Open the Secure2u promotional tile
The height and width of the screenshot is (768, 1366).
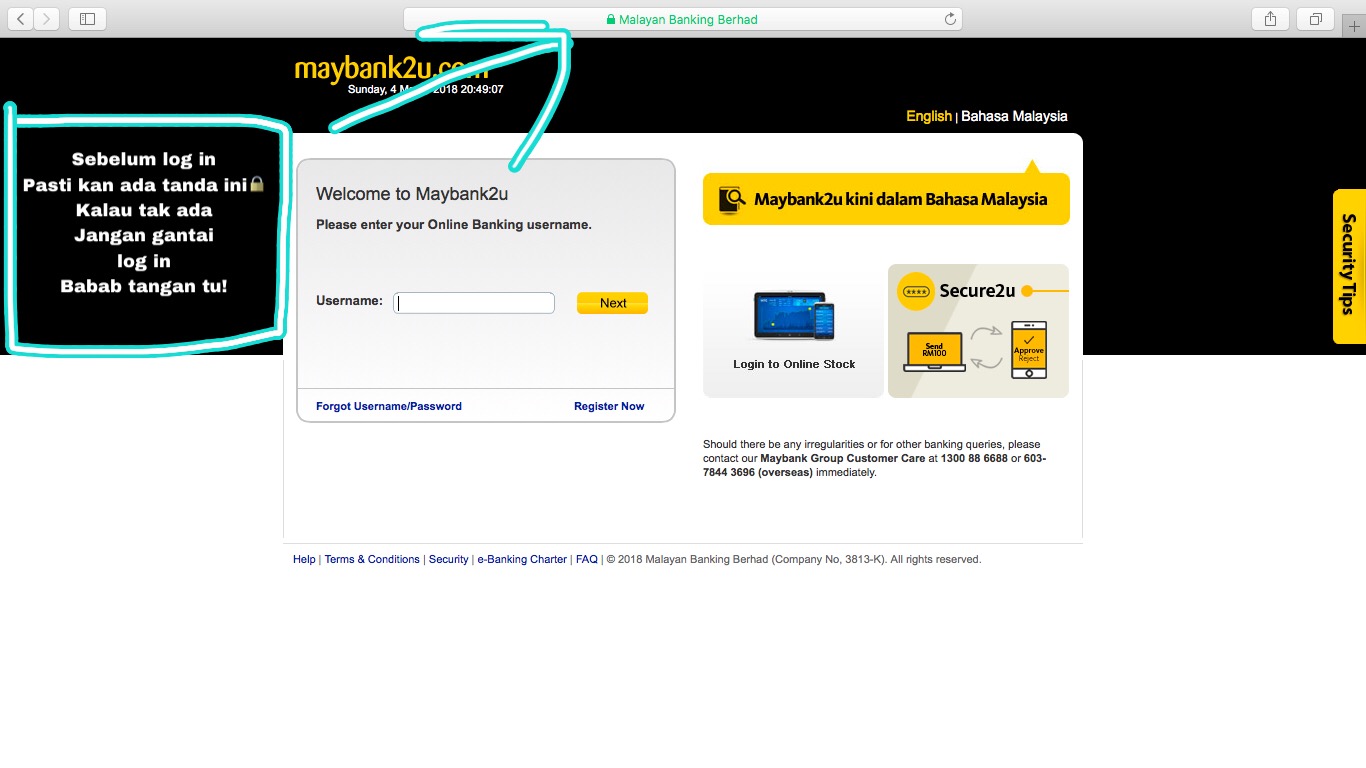pyautogui.click(x=978, y=331)
